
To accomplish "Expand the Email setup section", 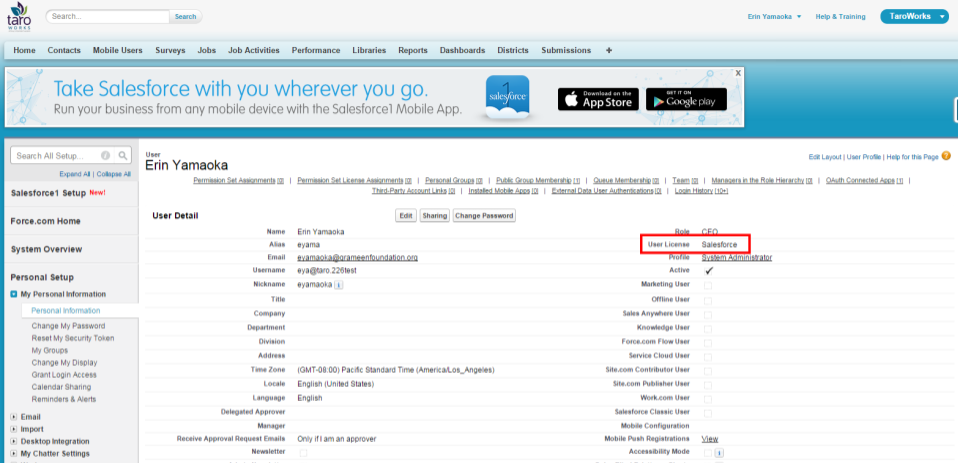I will click(x=13, y=417).
